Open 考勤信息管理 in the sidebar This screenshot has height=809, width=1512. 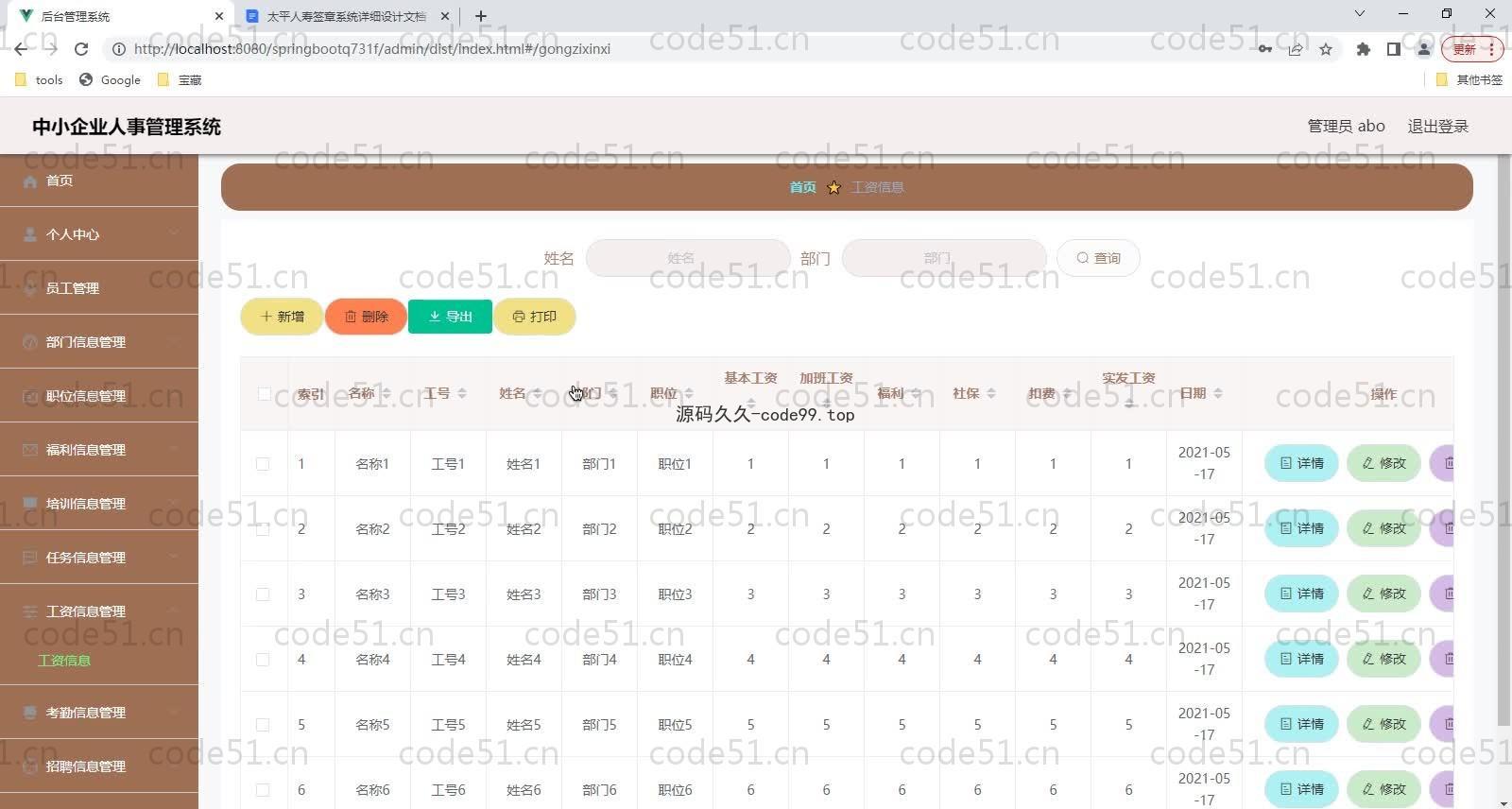pyautogui.click(x=99, y=713)
